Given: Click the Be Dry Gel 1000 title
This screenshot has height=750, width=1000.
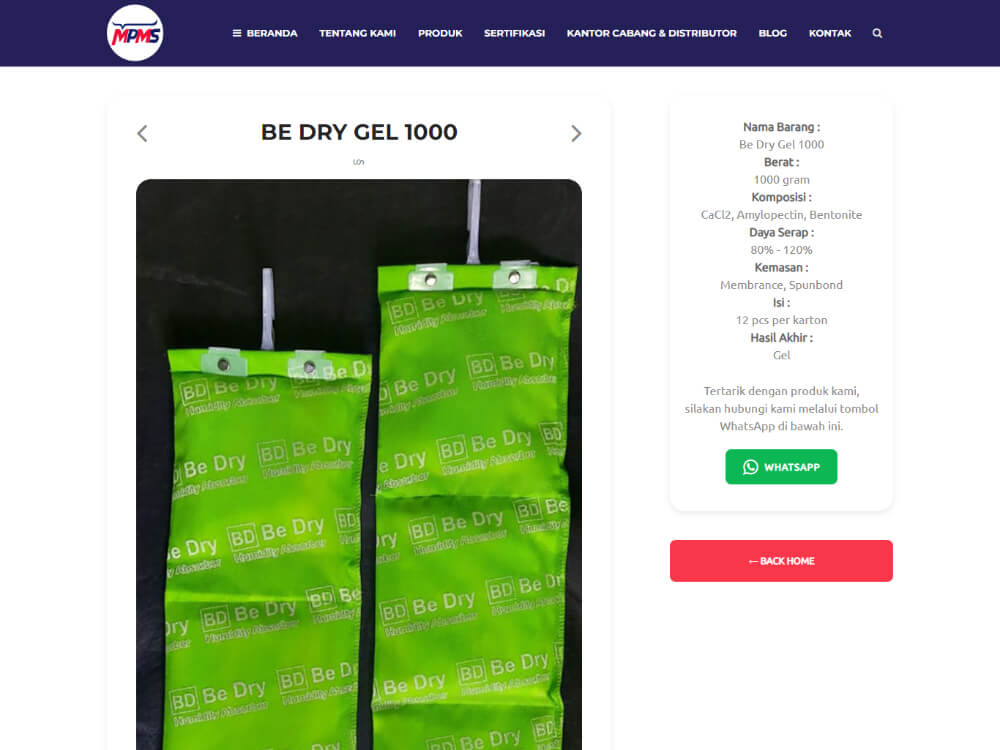Looking at the screenshot, I should click(359, 132).
